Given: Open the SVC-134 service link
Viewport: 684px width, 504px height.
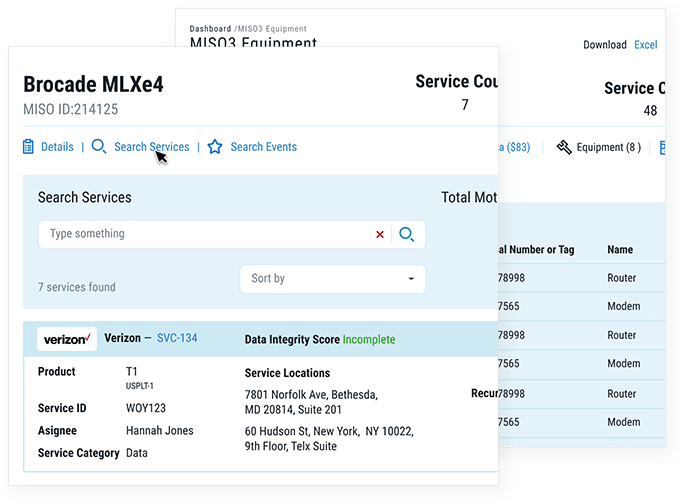Looking at the screenshot, I should click(x=177, y=338).
